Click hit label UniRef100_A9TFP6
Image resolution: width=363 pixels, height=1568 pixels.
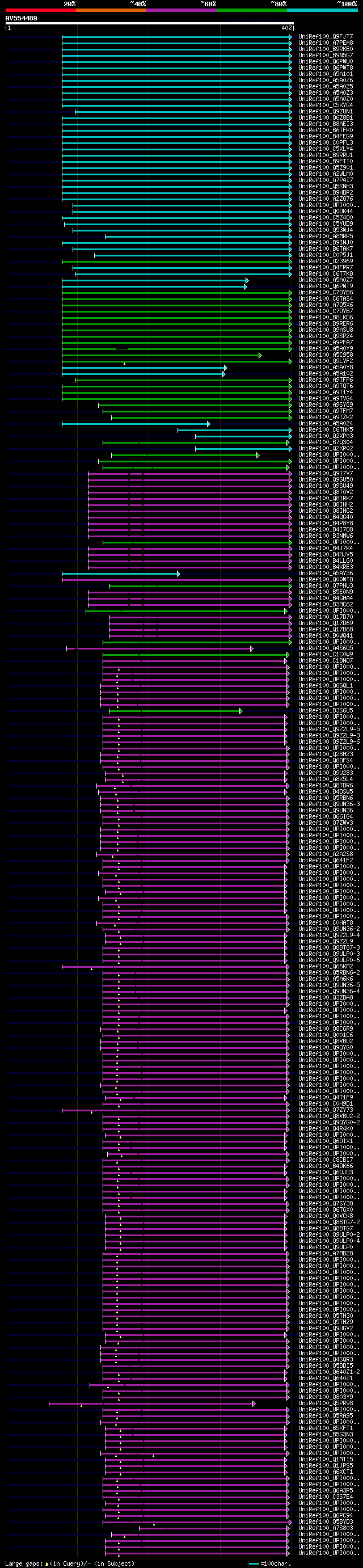325,380
